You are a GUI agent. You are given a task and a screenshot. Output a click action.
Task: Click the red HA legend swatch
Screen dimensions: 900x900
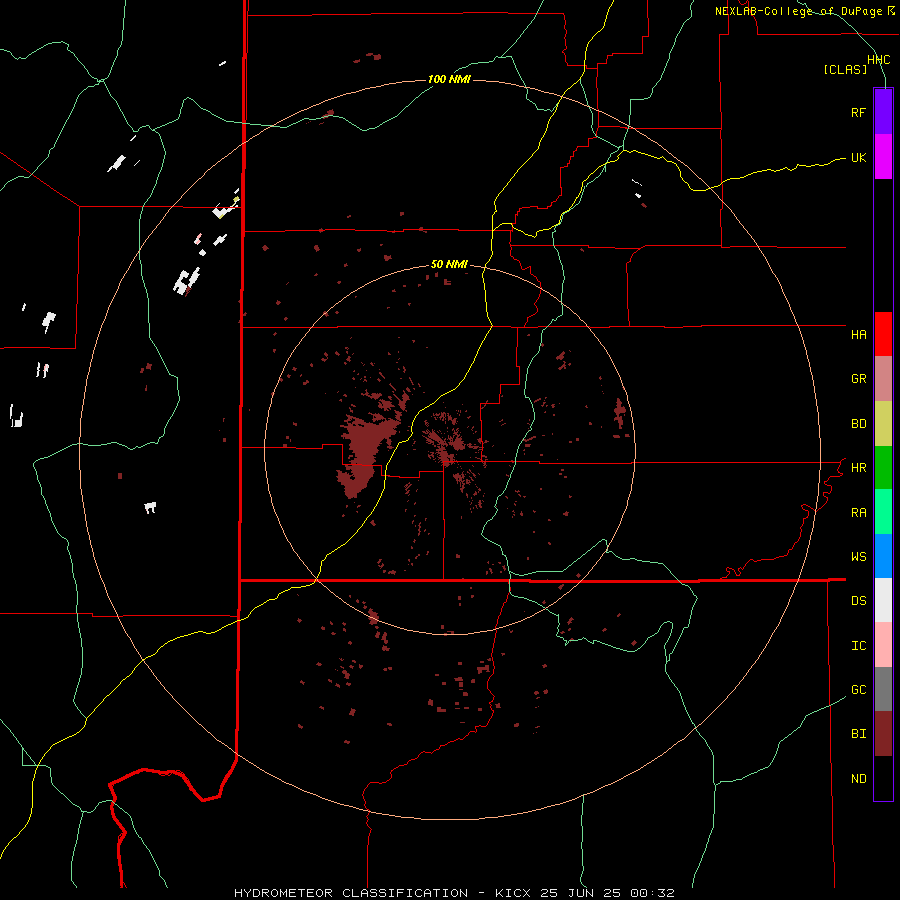(883, 334)
